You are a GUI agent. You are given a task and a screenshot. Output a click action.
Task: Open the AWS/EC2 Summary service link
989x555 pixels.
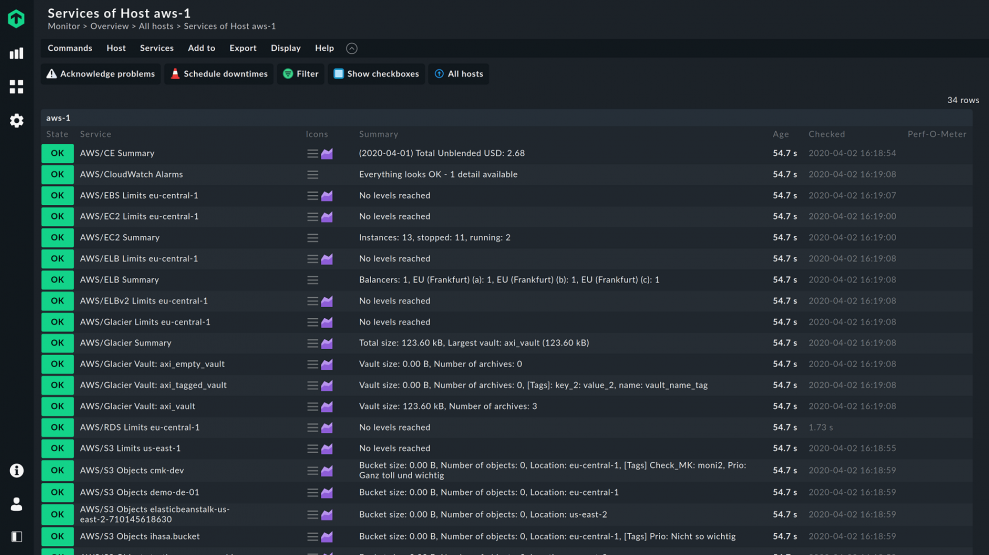[x=120, y=238]
